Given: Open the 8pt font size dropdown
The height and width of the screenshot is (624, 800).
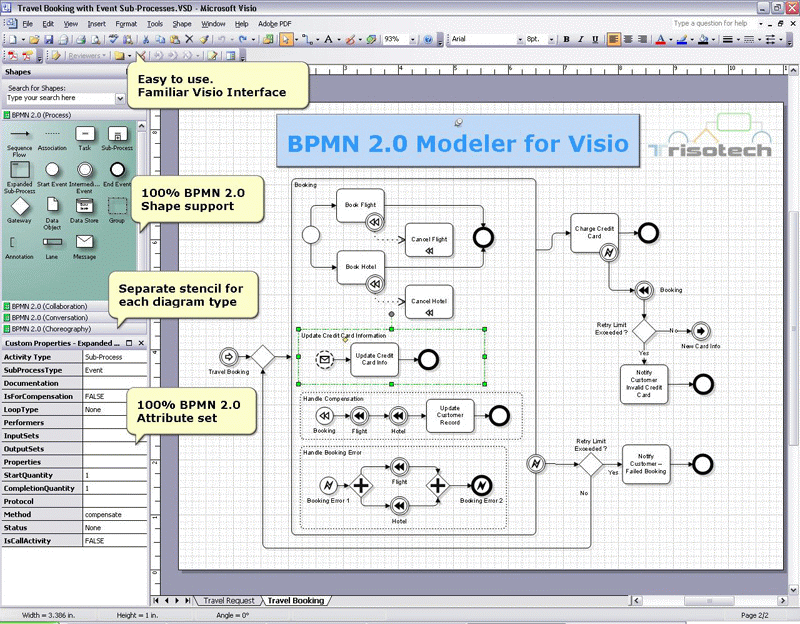Looking at the screenshot, I should (552, 39).
